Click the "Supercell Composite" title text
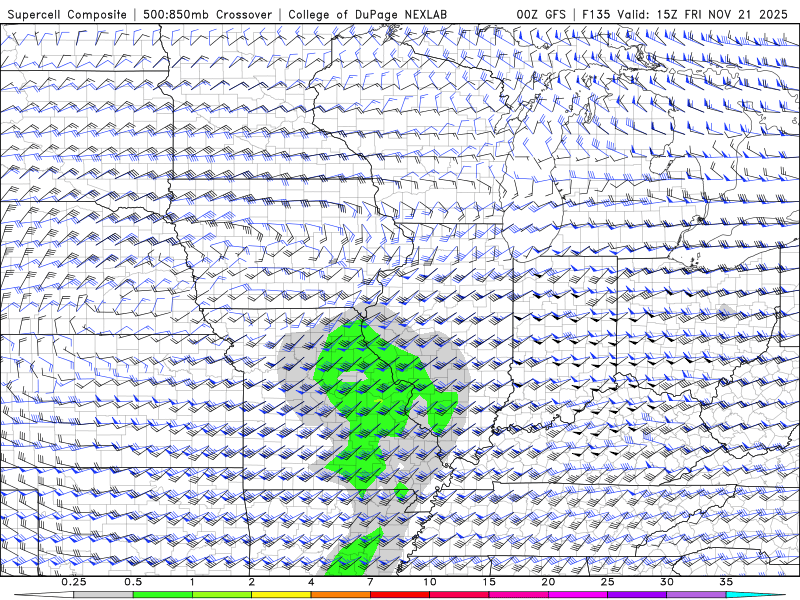800x600 pixels. click(67, 14)
